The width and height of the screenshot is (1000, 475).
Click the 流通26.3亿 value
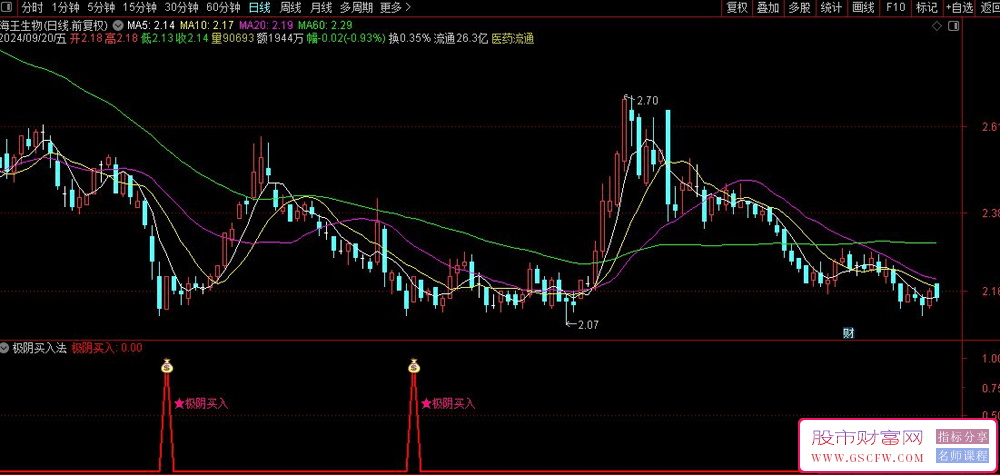pyautogui.click(x=460, y=39)
